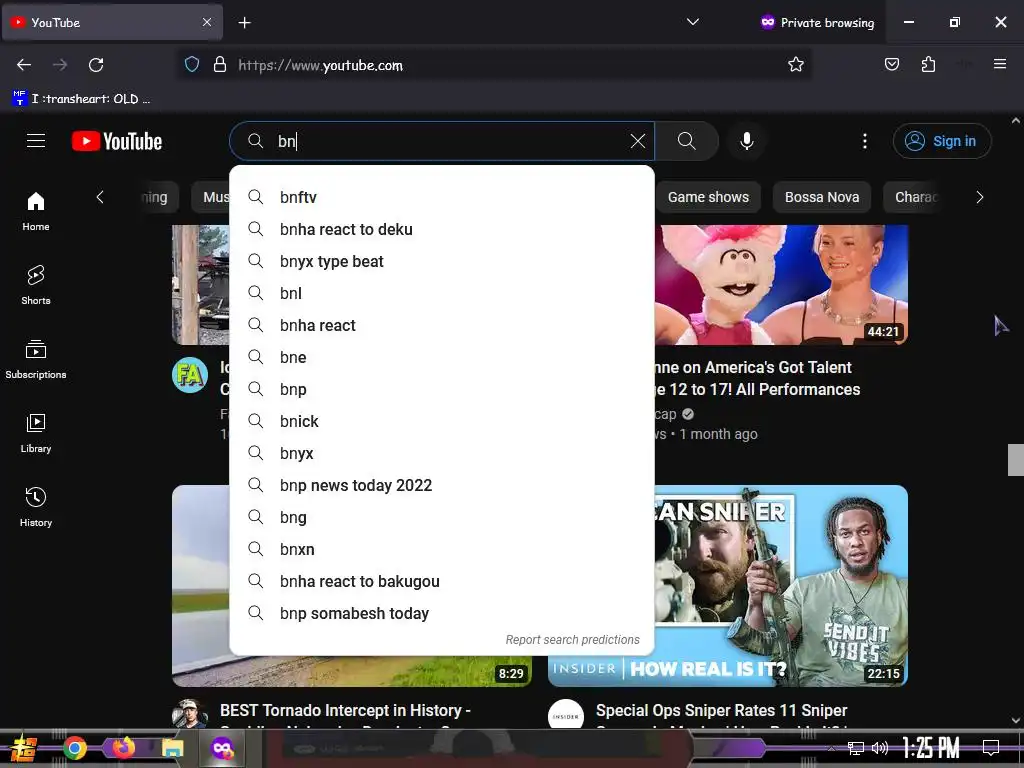Select the bnxn suggestion
1024x768 pixels.
click(442, 549)
